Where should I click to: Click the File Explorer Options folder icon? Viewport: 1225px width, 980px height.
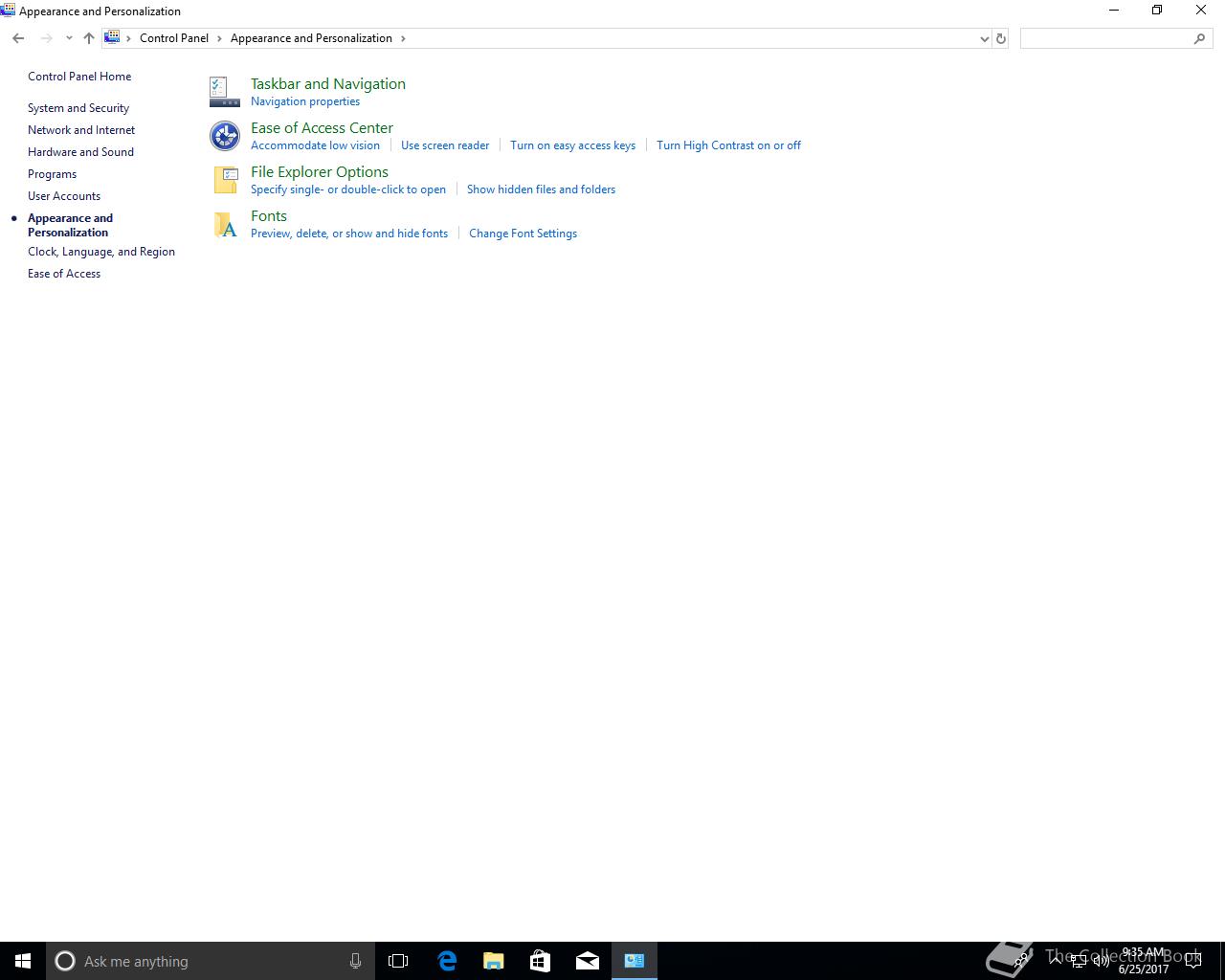[x=226, y=180]
